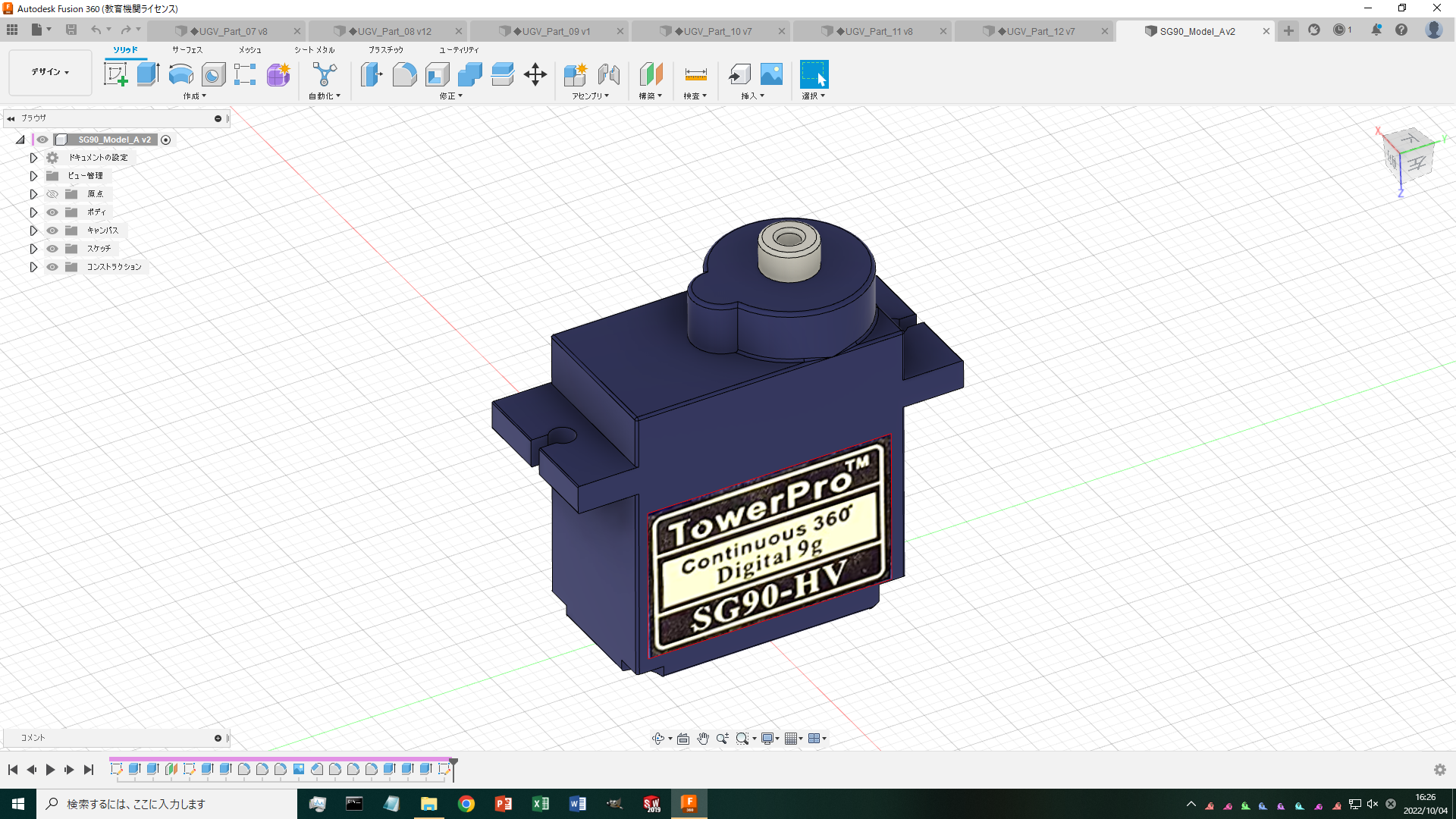Expand スケッチ tree node
This screenshot has height=819, width=1456.
33,249
